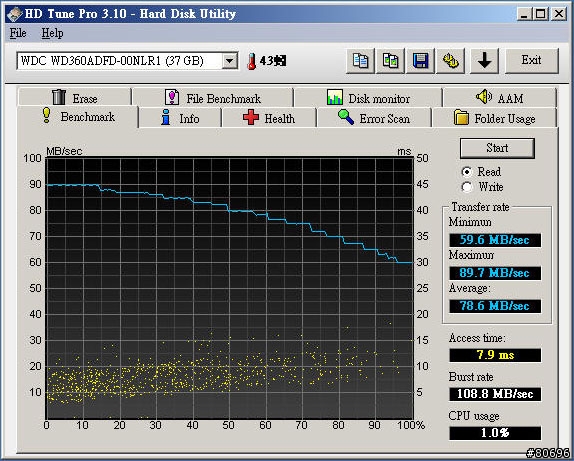
Task: Click the floppy disk save screenshot icon
Action: click(x=421, y=61)
